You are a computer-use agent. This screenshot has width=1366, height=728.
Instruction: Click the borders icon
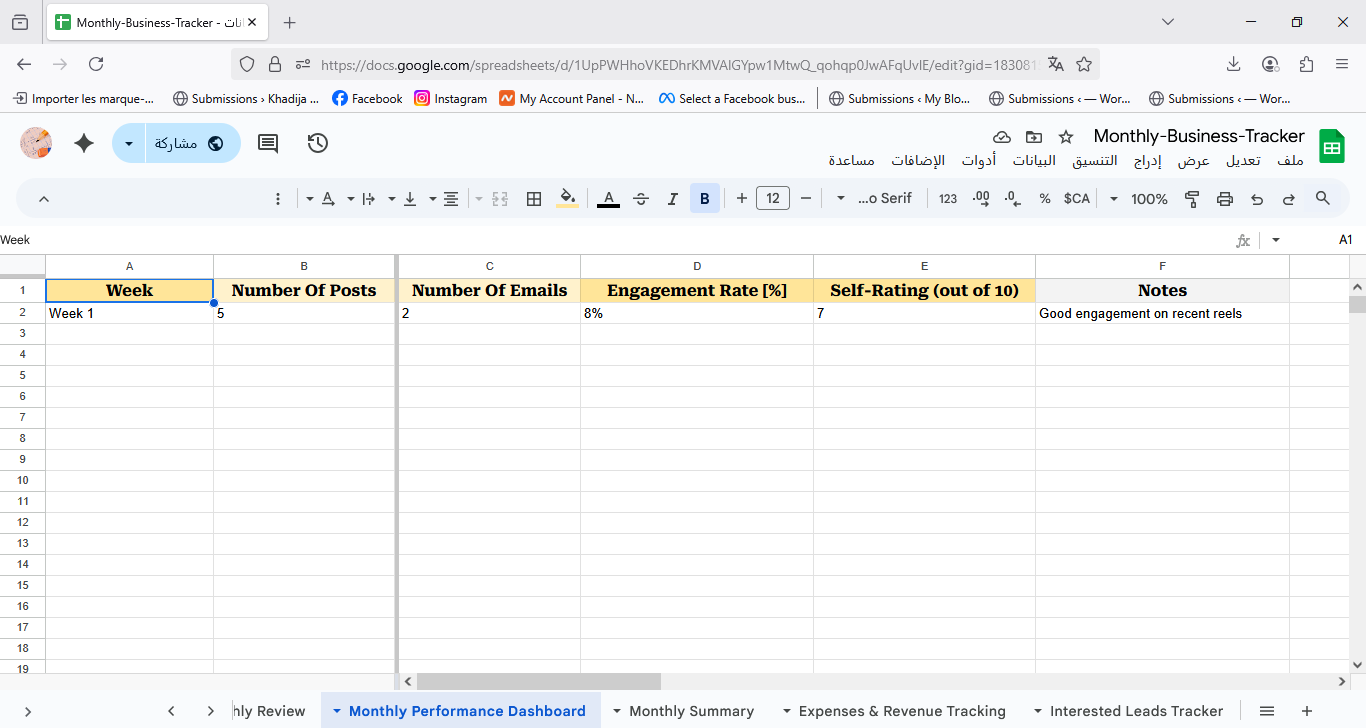534,199
